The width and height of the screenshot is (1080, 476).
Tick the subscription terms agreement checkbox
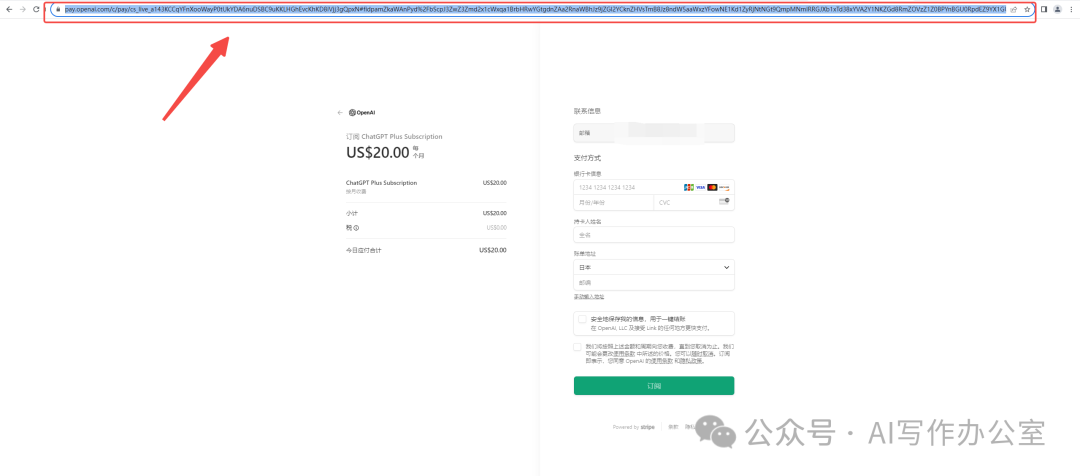tap(577, 347)
